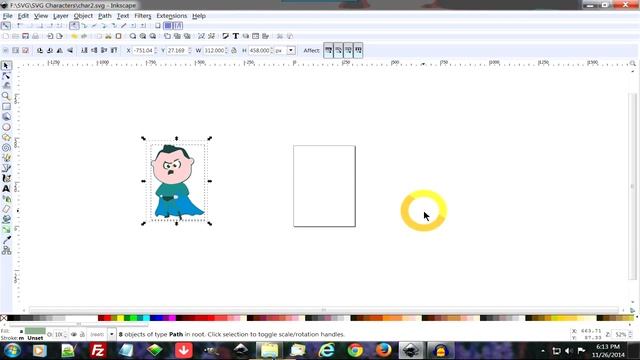Open the Path menu
640x360 pixels.
tap(104, 16)
